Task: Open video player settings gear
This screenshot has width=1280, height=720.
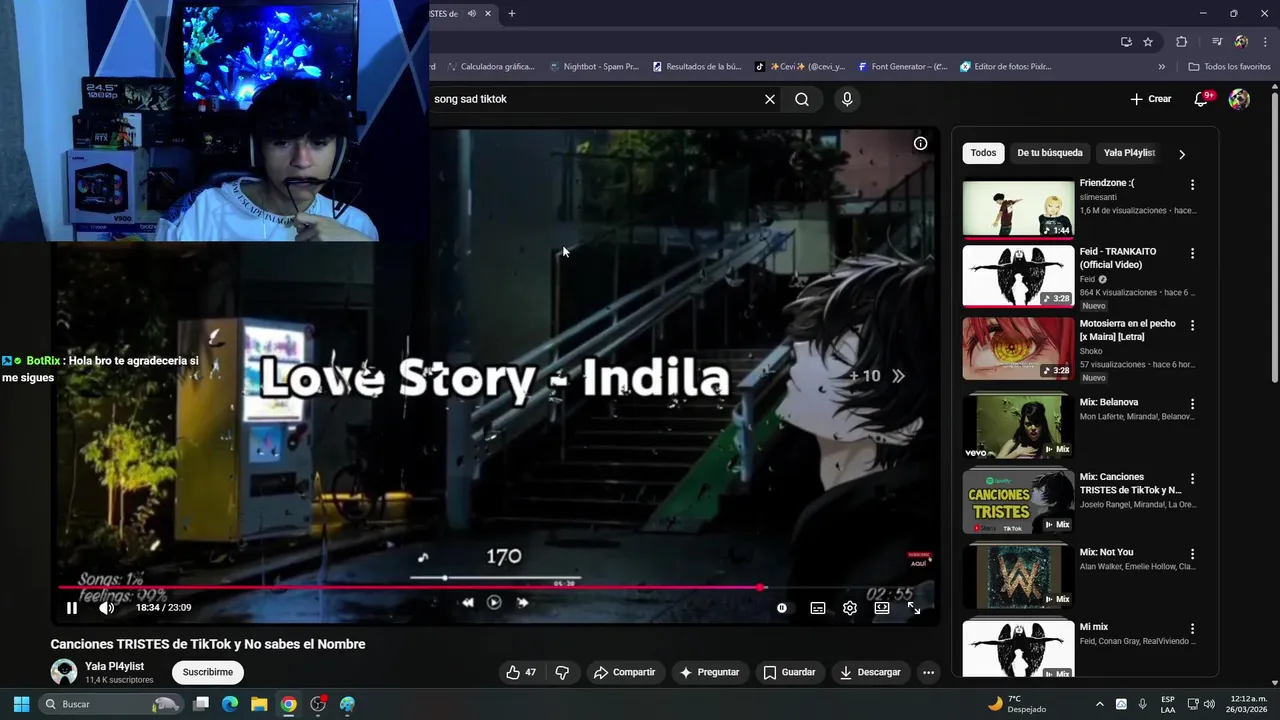Action: tap(849, 607)
